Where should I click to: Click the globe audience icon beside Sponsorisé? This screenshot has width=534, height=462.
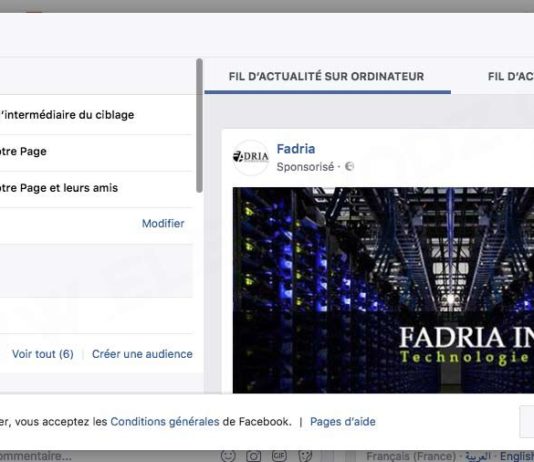(349, 166)
